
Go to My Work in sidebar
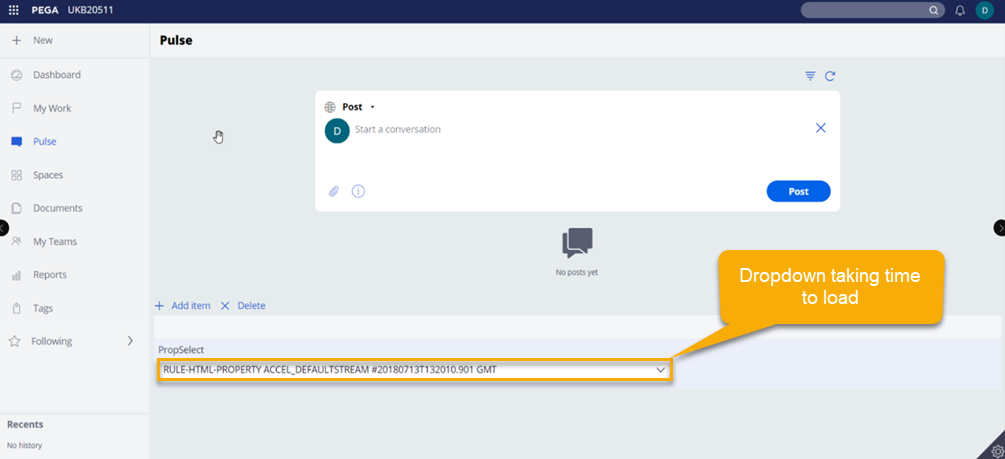[52, 108]
